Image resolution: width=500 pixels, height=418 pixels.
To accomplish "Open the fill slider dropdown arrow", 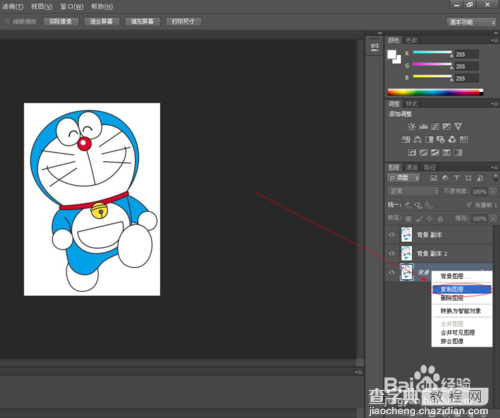I will pyautogui.click(x=493, y=219).
